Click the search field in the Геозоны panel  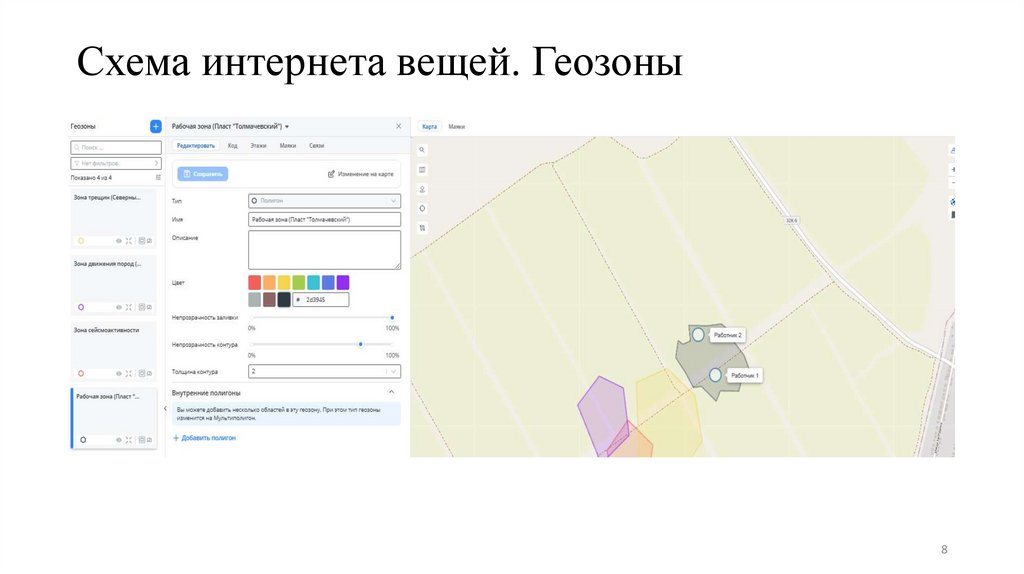click(116, 148)
